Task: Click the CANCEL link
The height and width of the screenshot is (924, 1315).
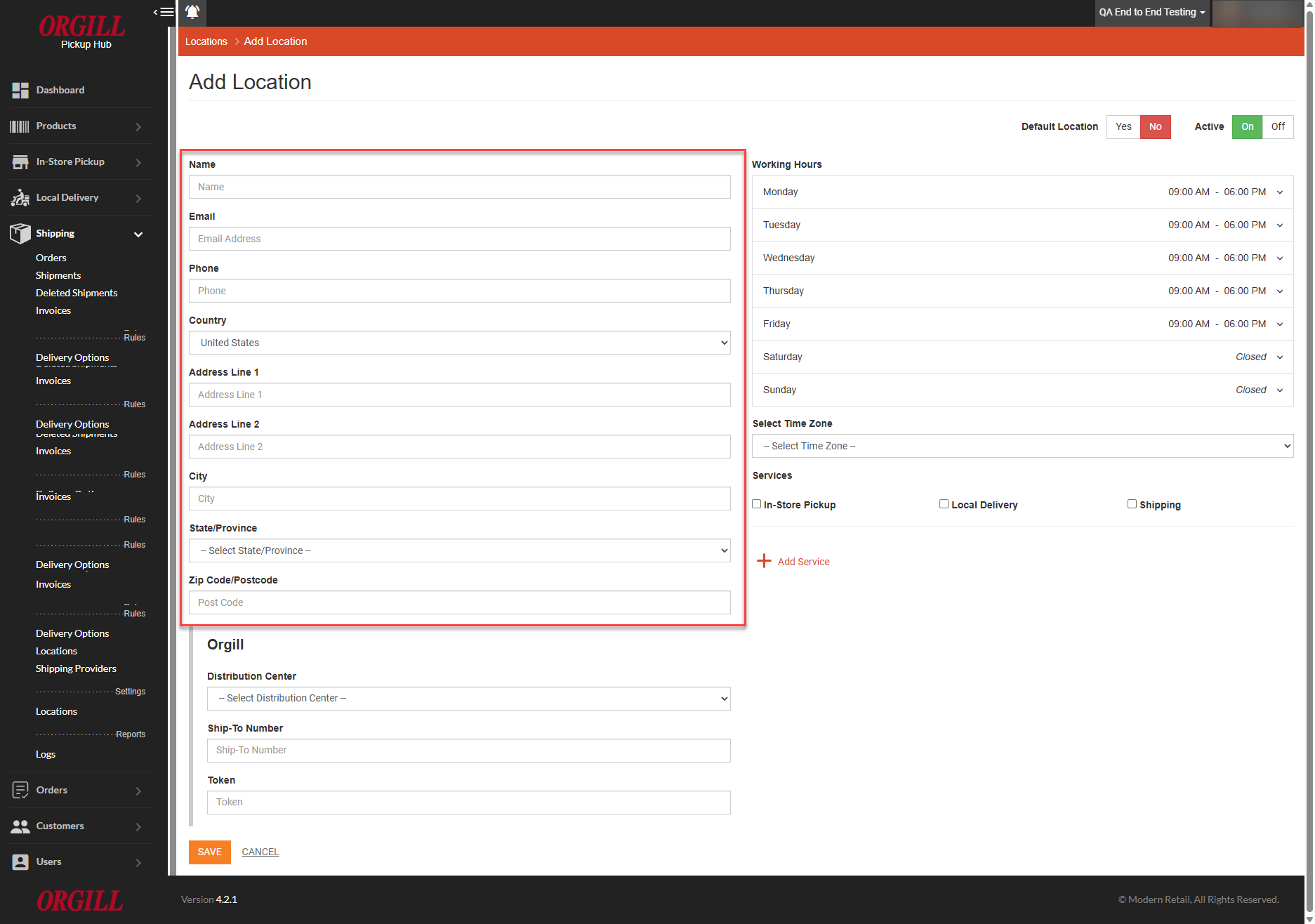Action: tap(260, 852)
